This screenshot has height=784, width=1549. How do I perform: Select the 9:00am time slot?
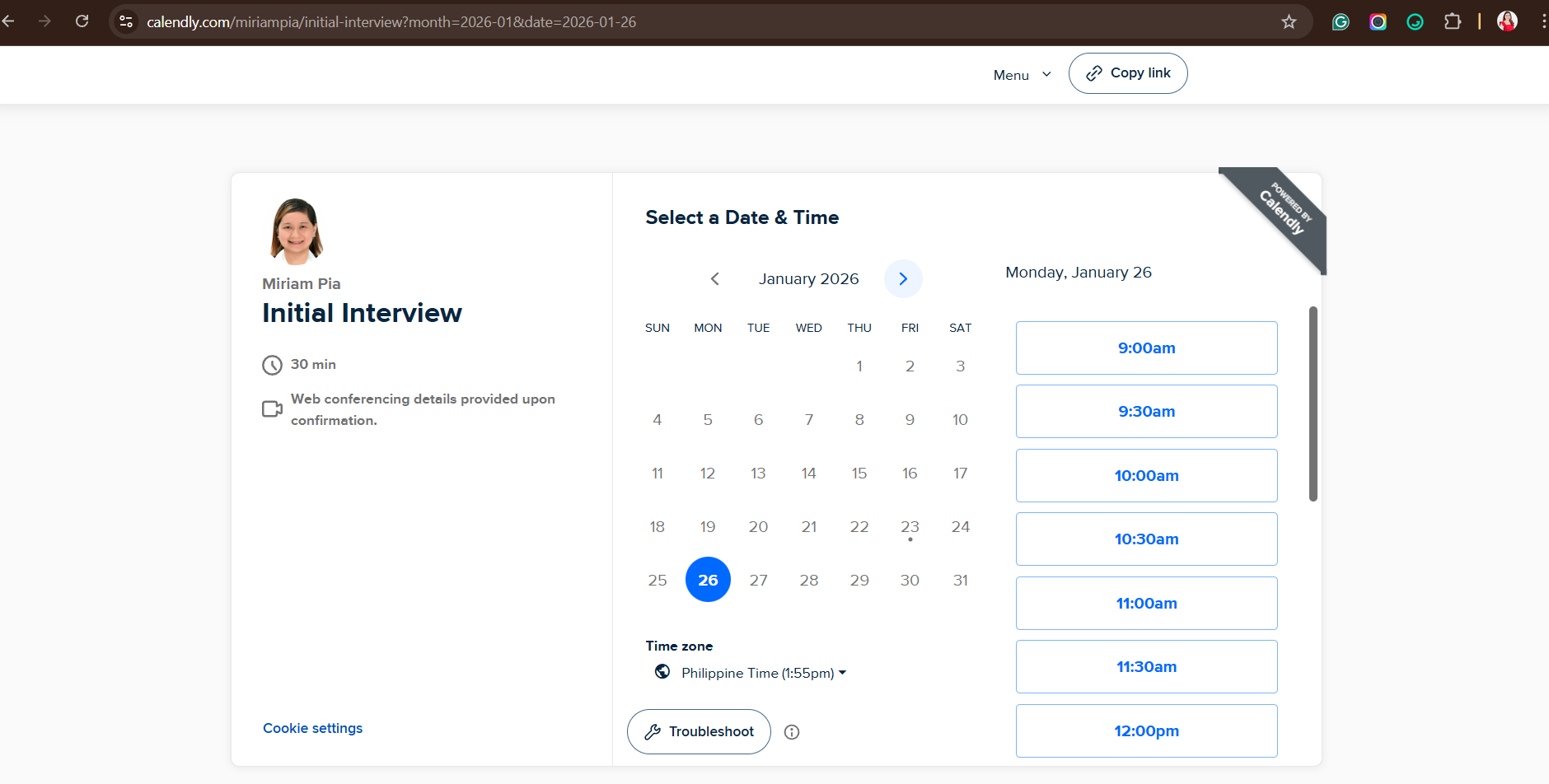1146,348
